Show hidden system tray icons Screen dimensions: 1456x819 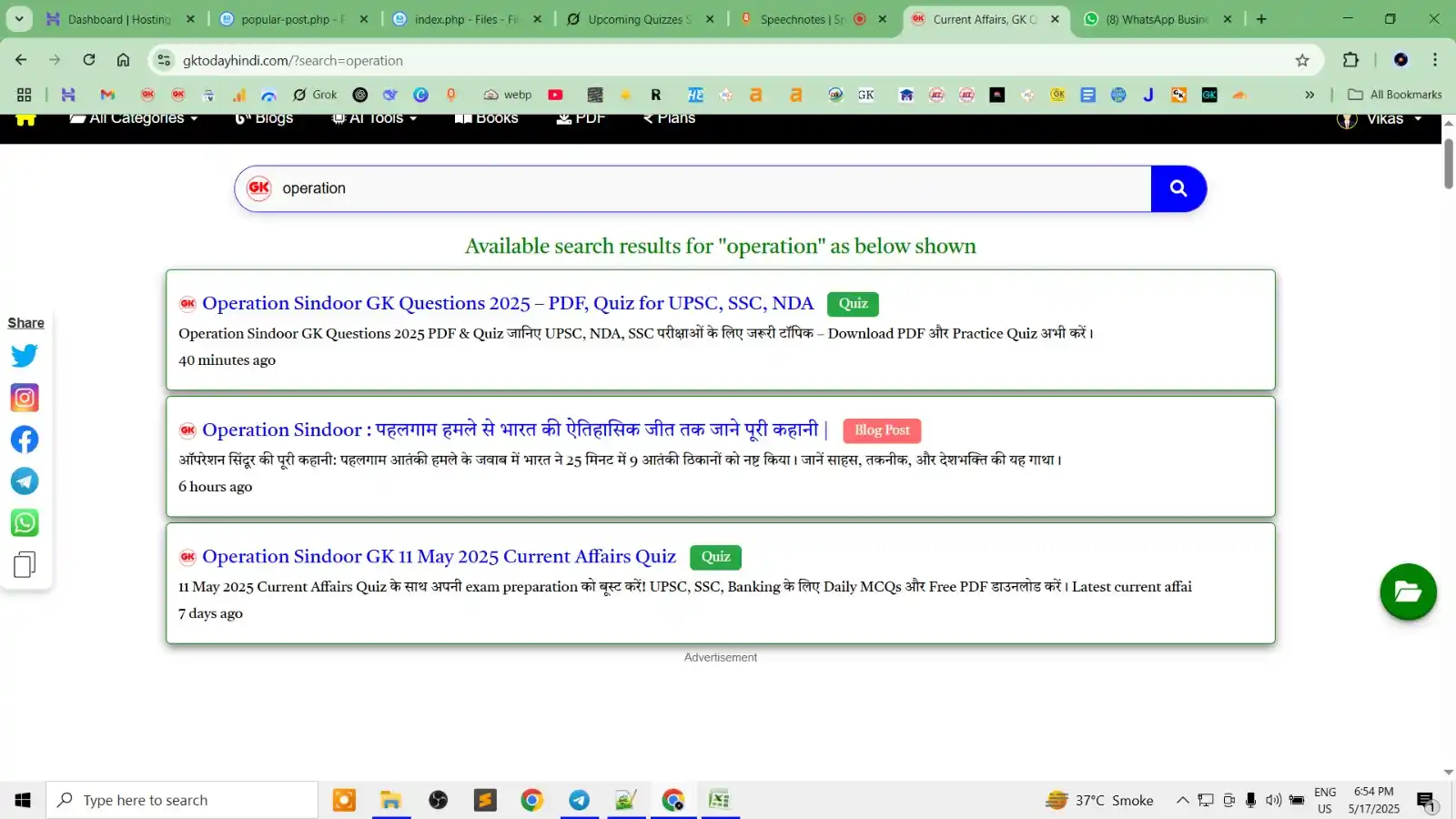(x=1182, y=800)
